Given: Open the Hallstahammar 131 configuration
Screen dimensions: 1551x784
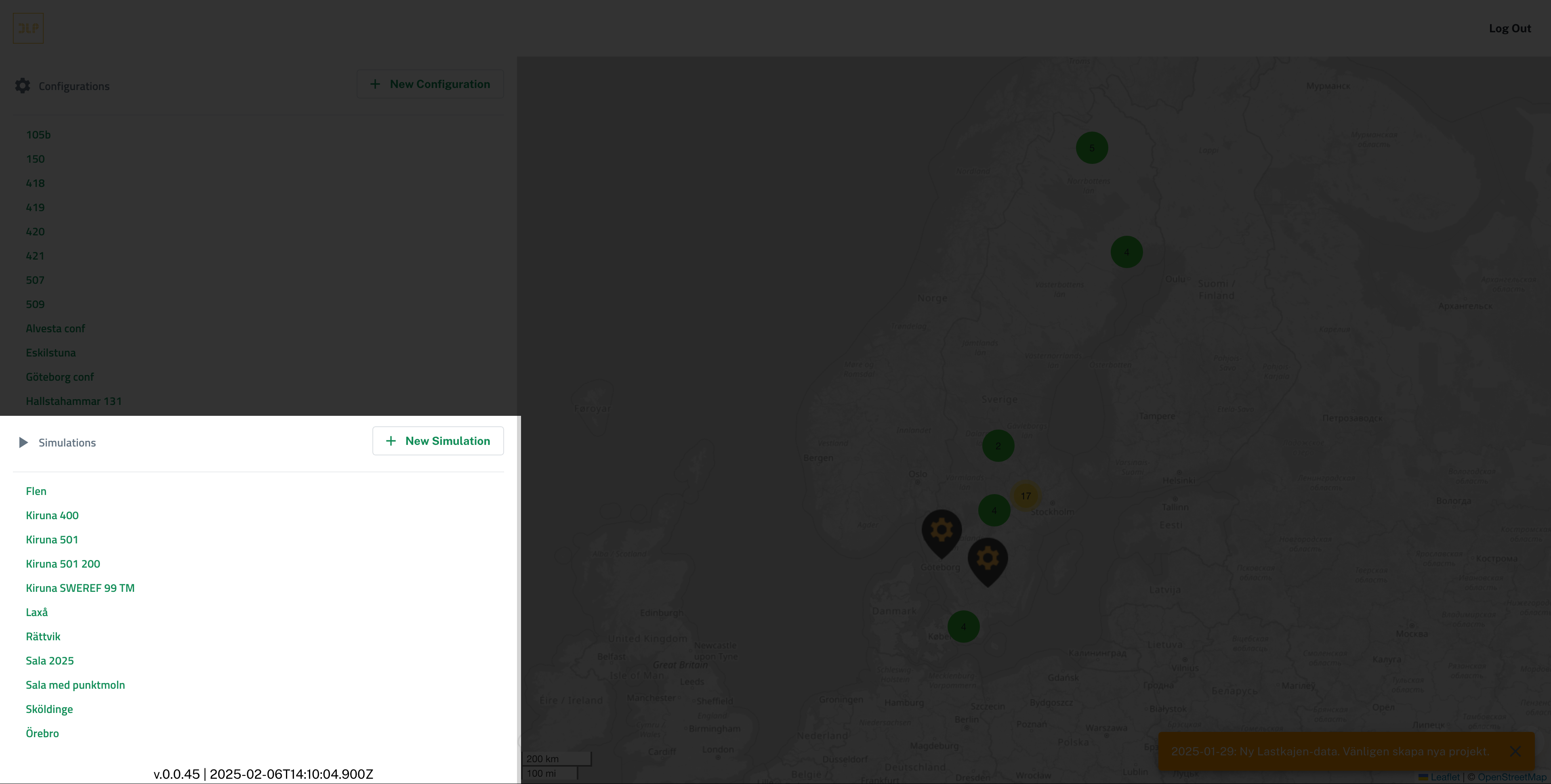Looking at the screenshot, I should coord(74,401).
